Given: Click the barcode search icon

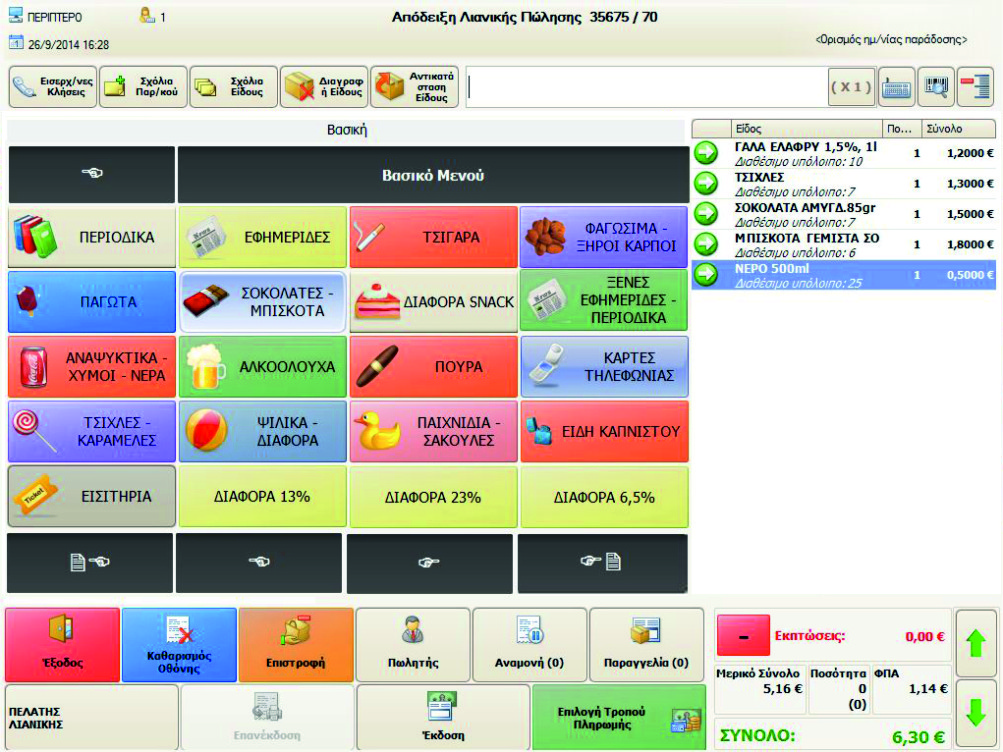Looking at the screenshot, I should (x=935, y=88).
